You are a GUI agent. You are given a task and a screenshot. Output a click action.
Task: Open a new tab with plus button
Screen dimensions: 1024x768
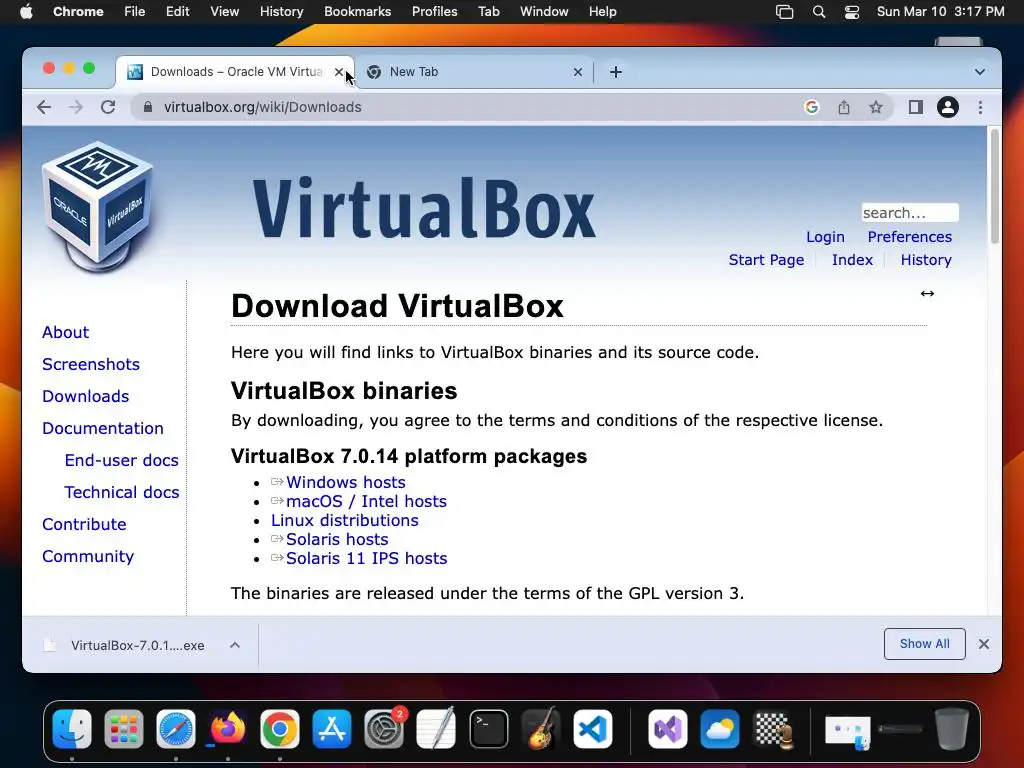coord(616,72)
